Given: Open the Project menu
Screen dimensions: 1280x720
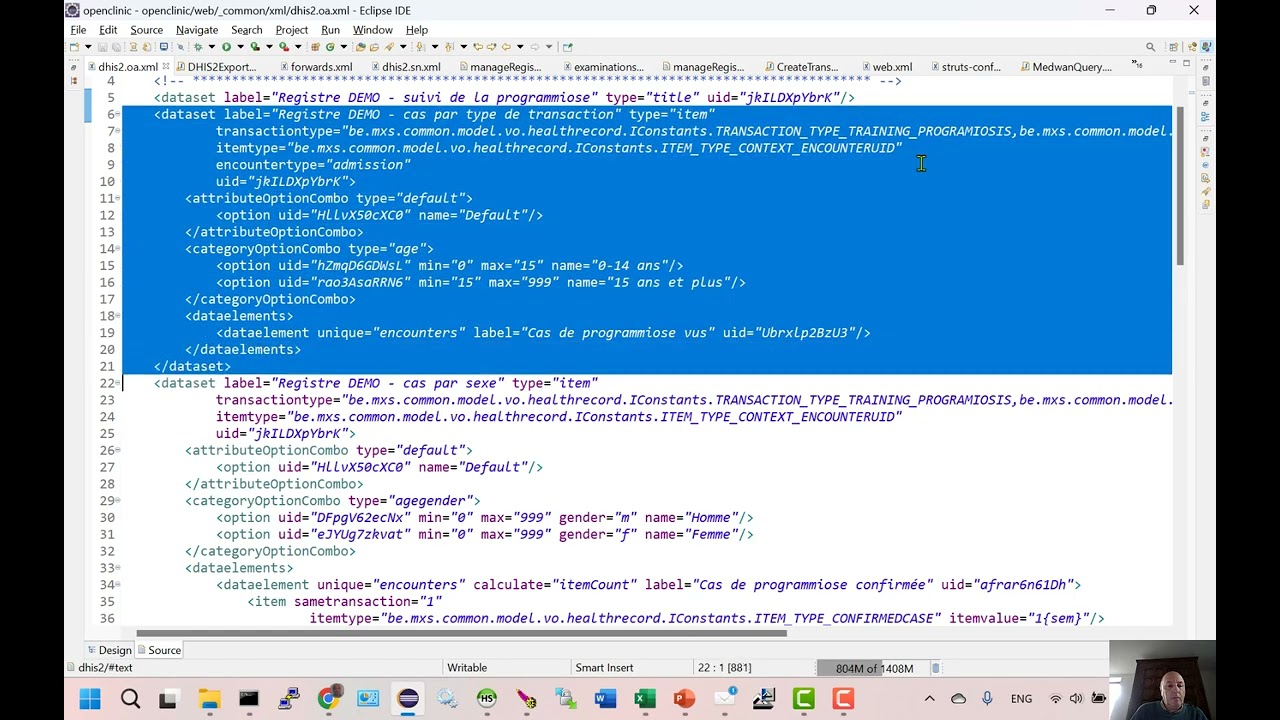Looking at the screenshot, I should click(x=292, y=30).
